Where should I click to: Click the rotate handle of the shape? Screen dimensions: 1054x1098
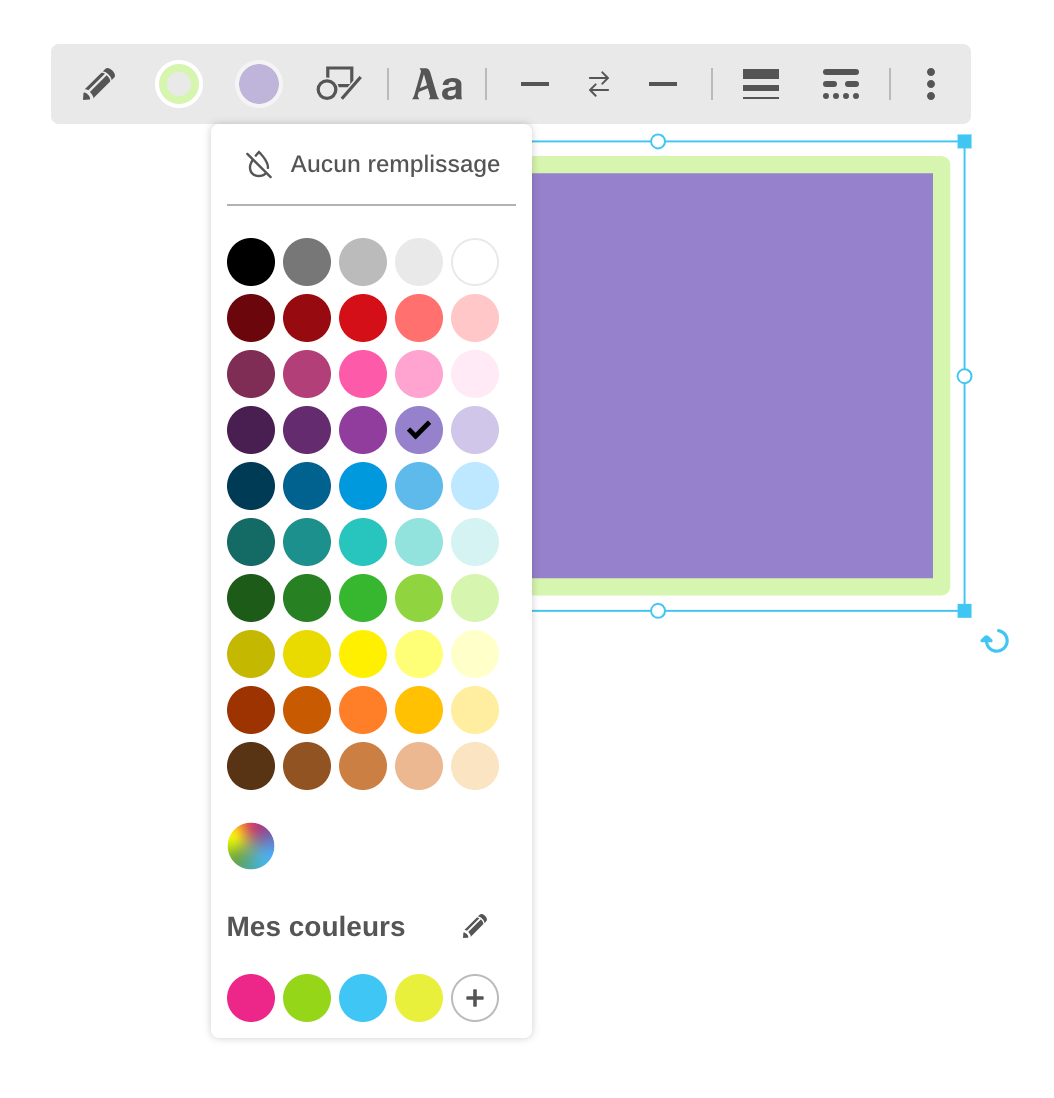pos(995,641)
